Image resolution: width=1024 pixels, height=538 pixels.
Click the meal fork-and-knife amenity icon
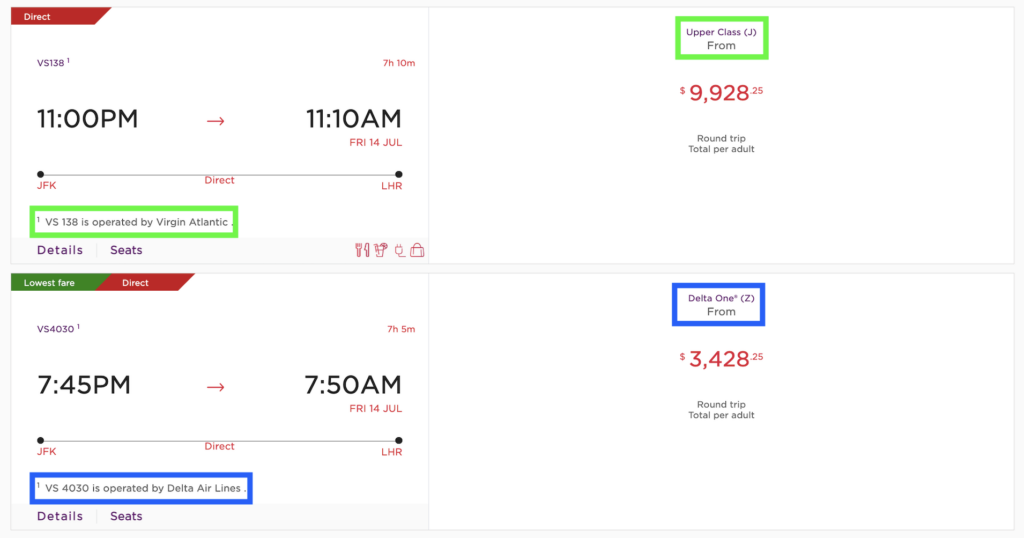click(362, 250)
